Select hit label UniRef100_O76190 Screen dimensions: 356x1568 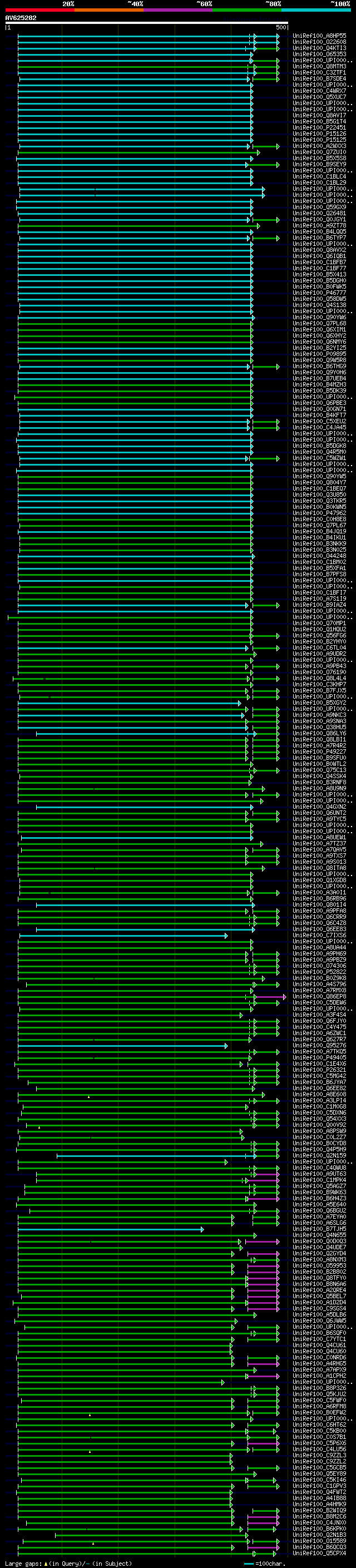pos(319,672)
